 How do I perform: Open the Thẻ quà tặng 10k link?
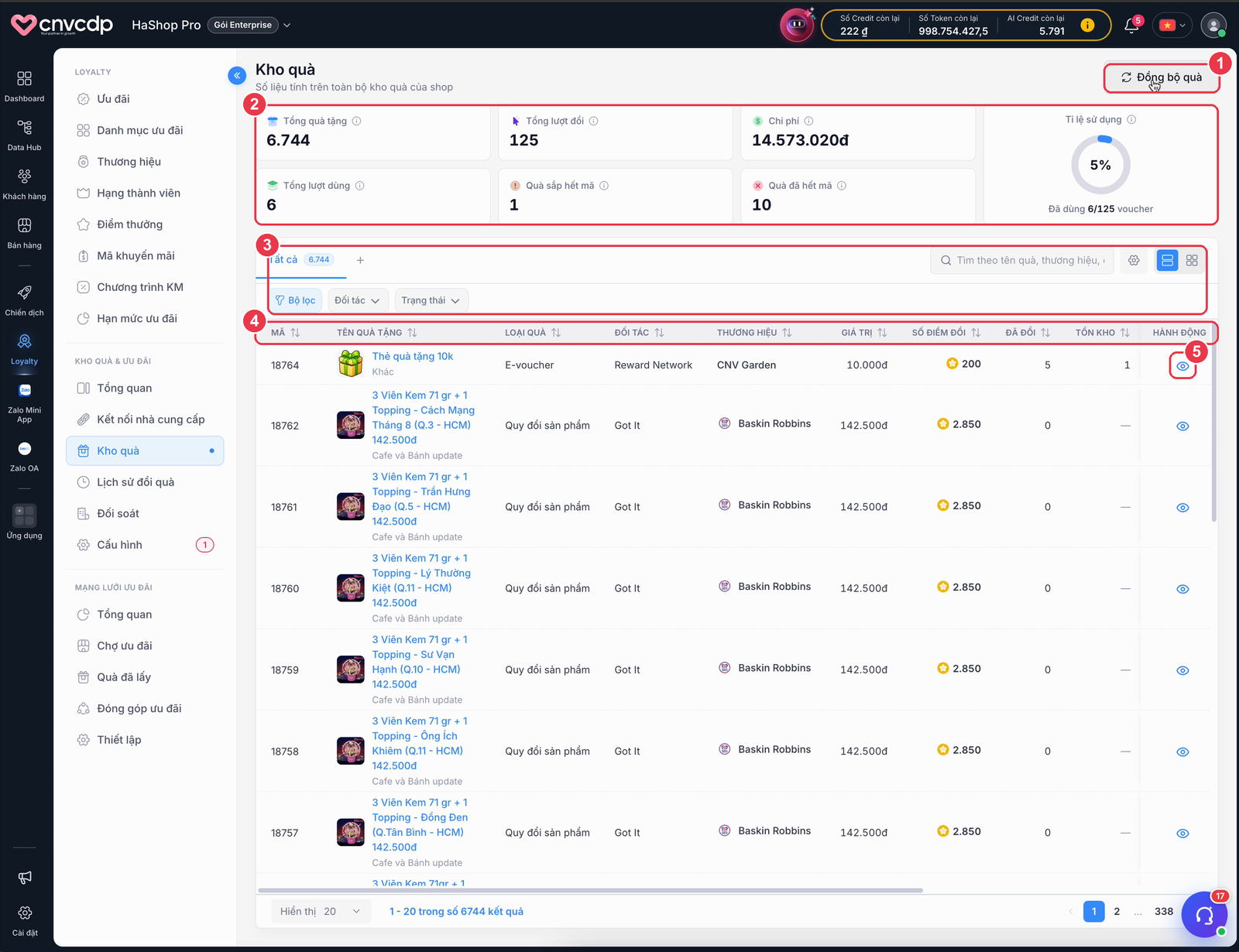pyautogui.click(x=413, y=357)
